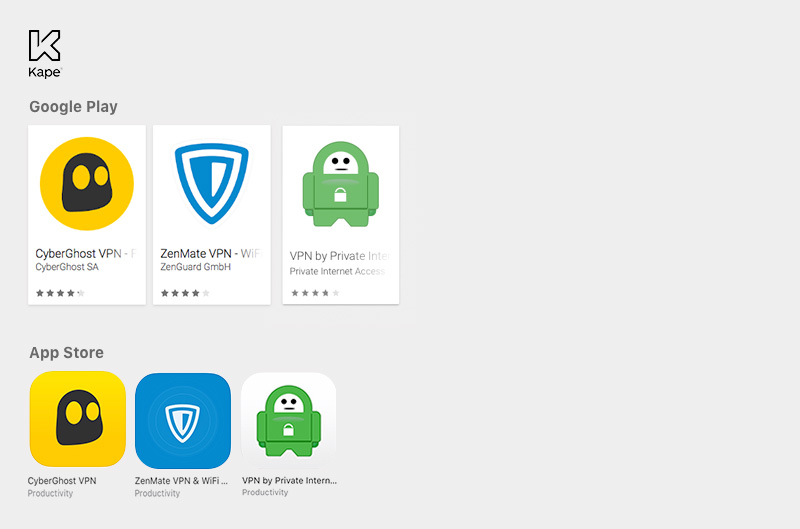Image resolution: width=800 pixels, height=529 pixels.
Task: Click the VPN by Private Intern... App Store label
Action: (289, 481)
